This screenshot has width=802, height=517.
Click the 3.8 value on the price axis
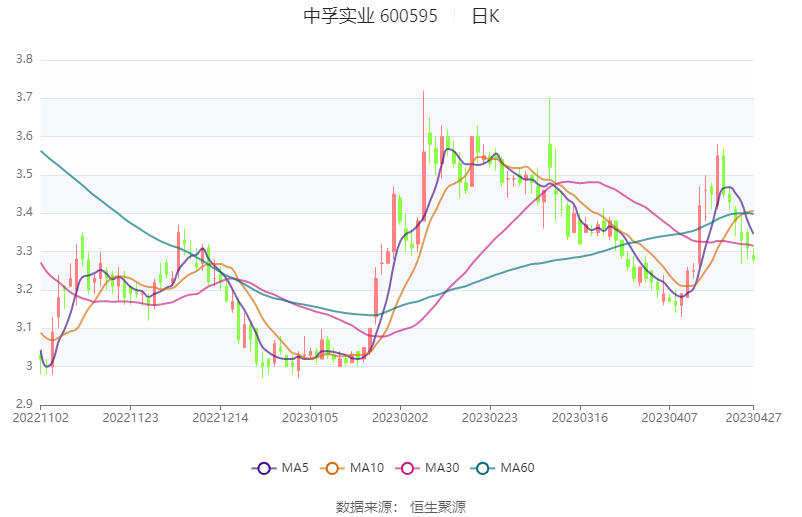[x=24, y=60]
